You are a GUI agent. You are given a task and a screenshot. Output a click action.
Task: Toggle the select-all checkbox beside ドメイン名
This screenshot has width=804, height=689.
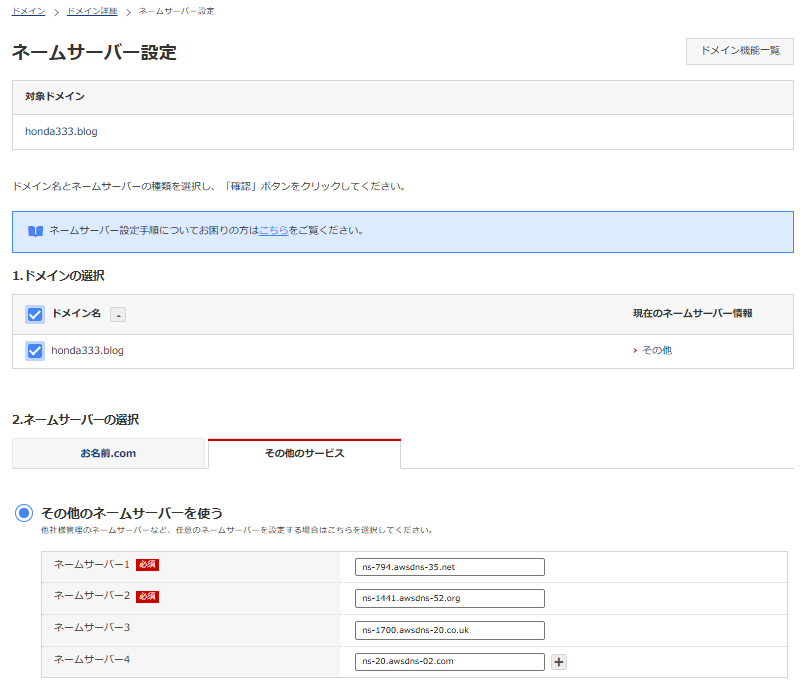pyautogui.click(x=35, y=314)
